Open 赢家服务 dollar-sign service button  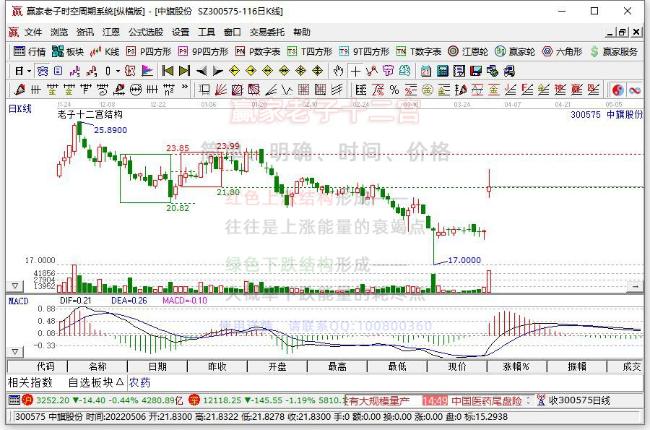(614, 51)
